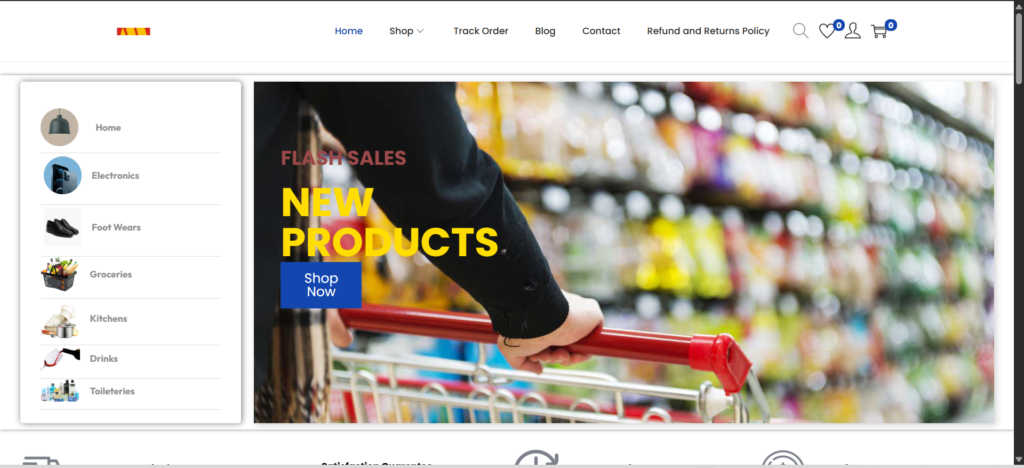Click the Home lamp category image
The width and height of the screenshot is (1024, 468).
pyautogui.click(x=59, y=127)
